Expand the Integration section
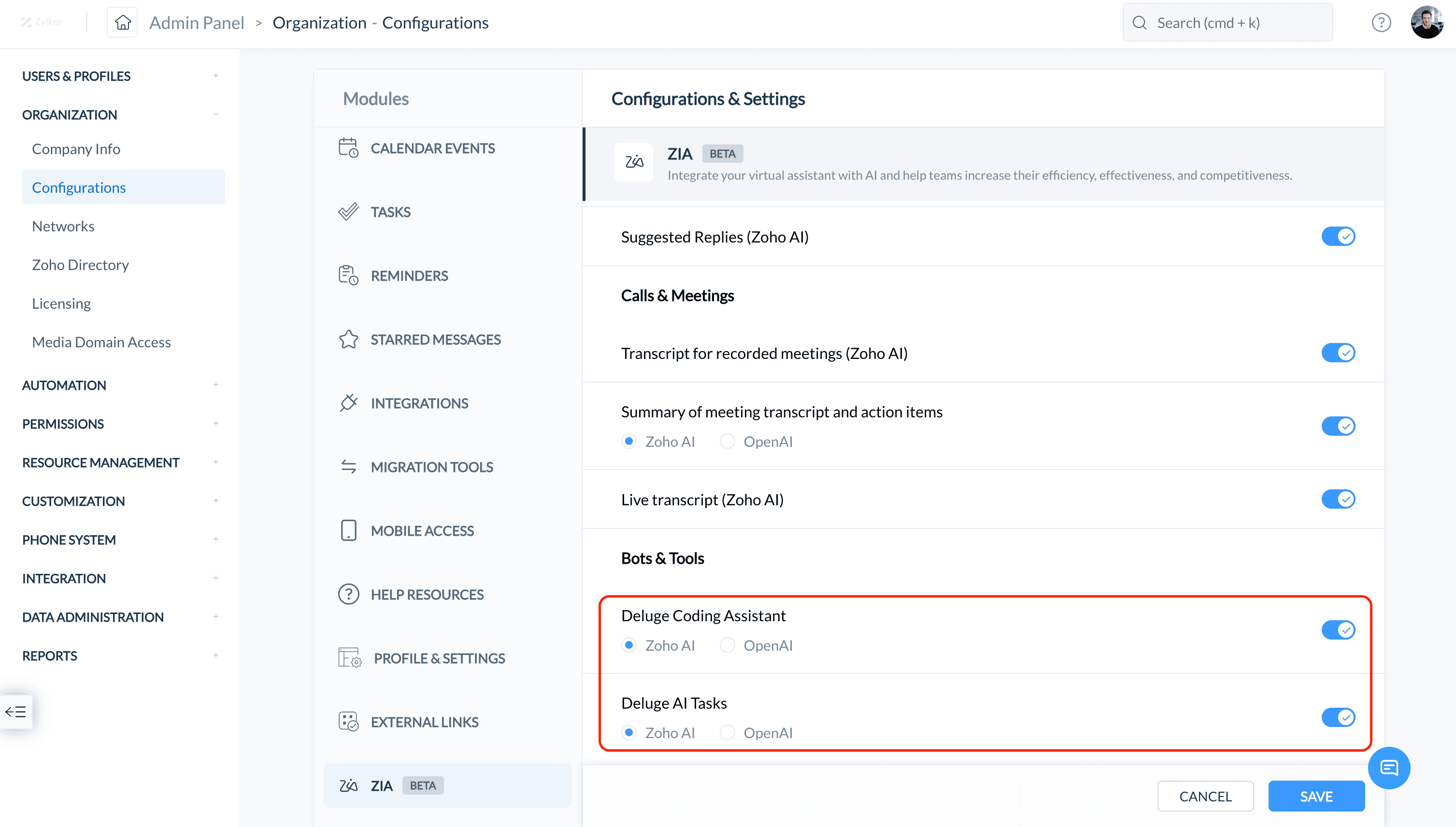 pos(216,578)
